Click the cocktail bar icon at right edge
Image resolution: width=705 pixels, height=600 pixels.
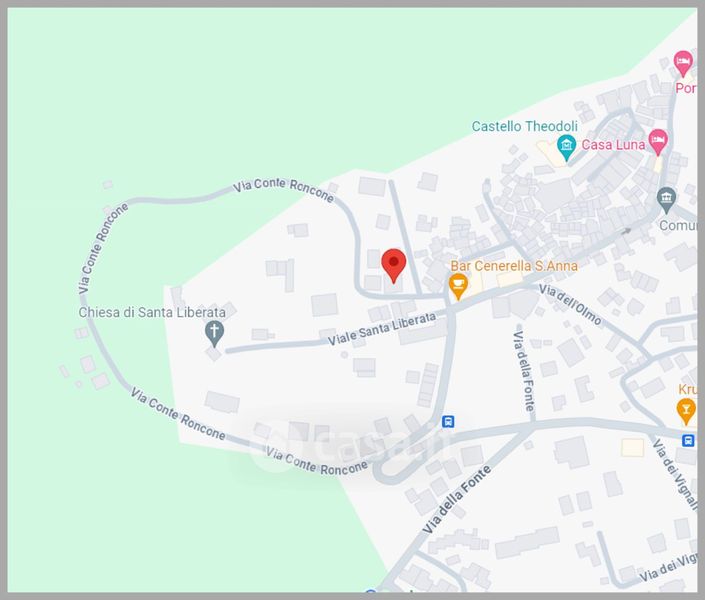pyautogui.click(x=686, y=411)
